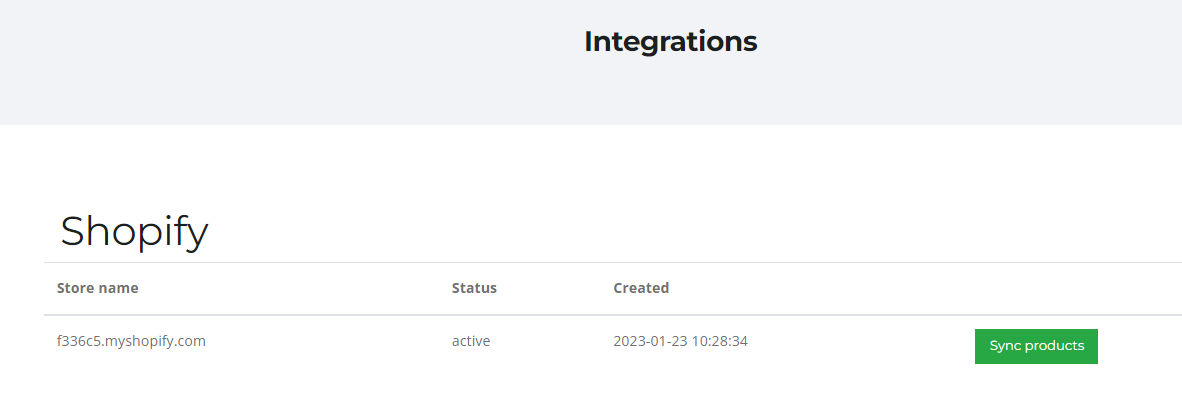Click the store row gap between timestamp and Sync button
This screenshot has height=418, width=1182.
pos(859,342)
